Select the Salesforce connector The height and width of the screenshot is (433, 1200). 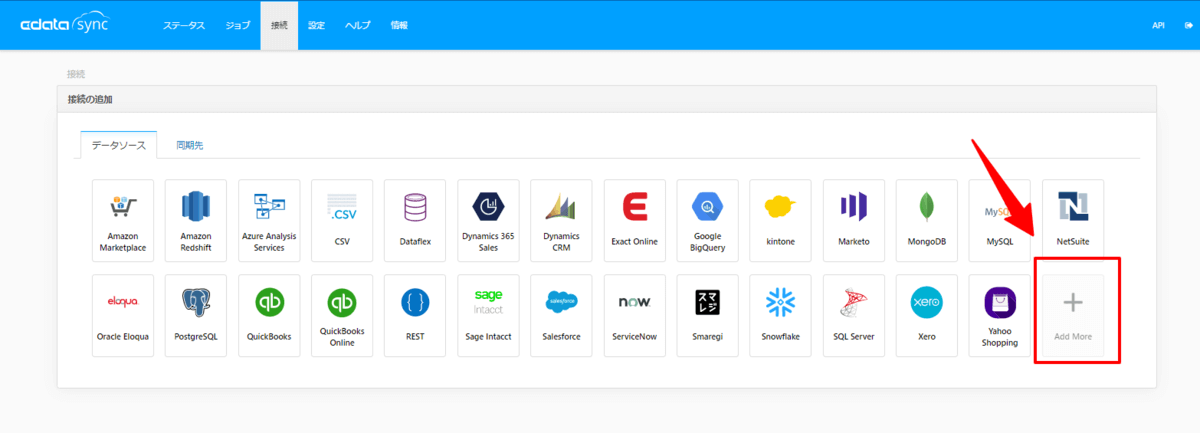coord(561,315)
